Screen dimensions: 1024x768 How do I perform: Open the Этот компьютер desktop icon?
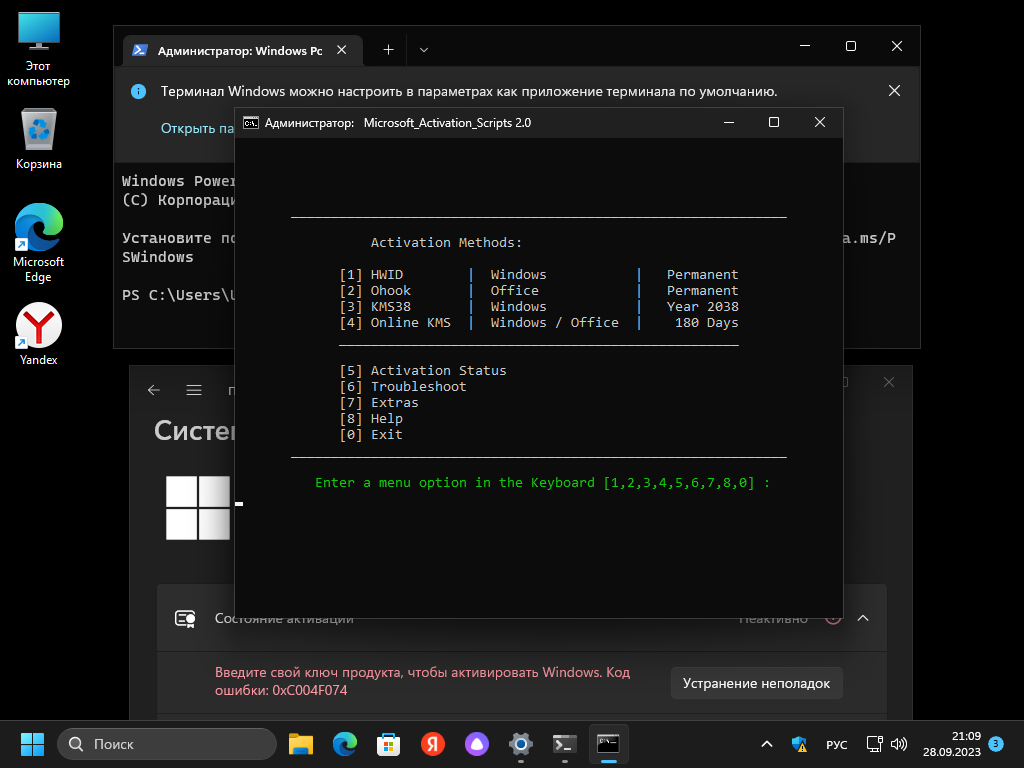tap(39, 49)
